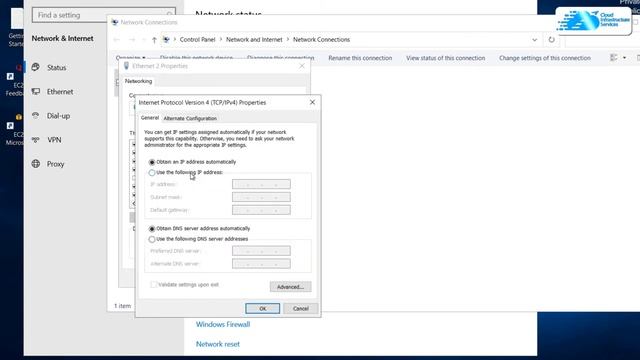Expand the view options dropdown arrow
The width and height of the screenshot is (640, 360).
click(x=624, y=58)
